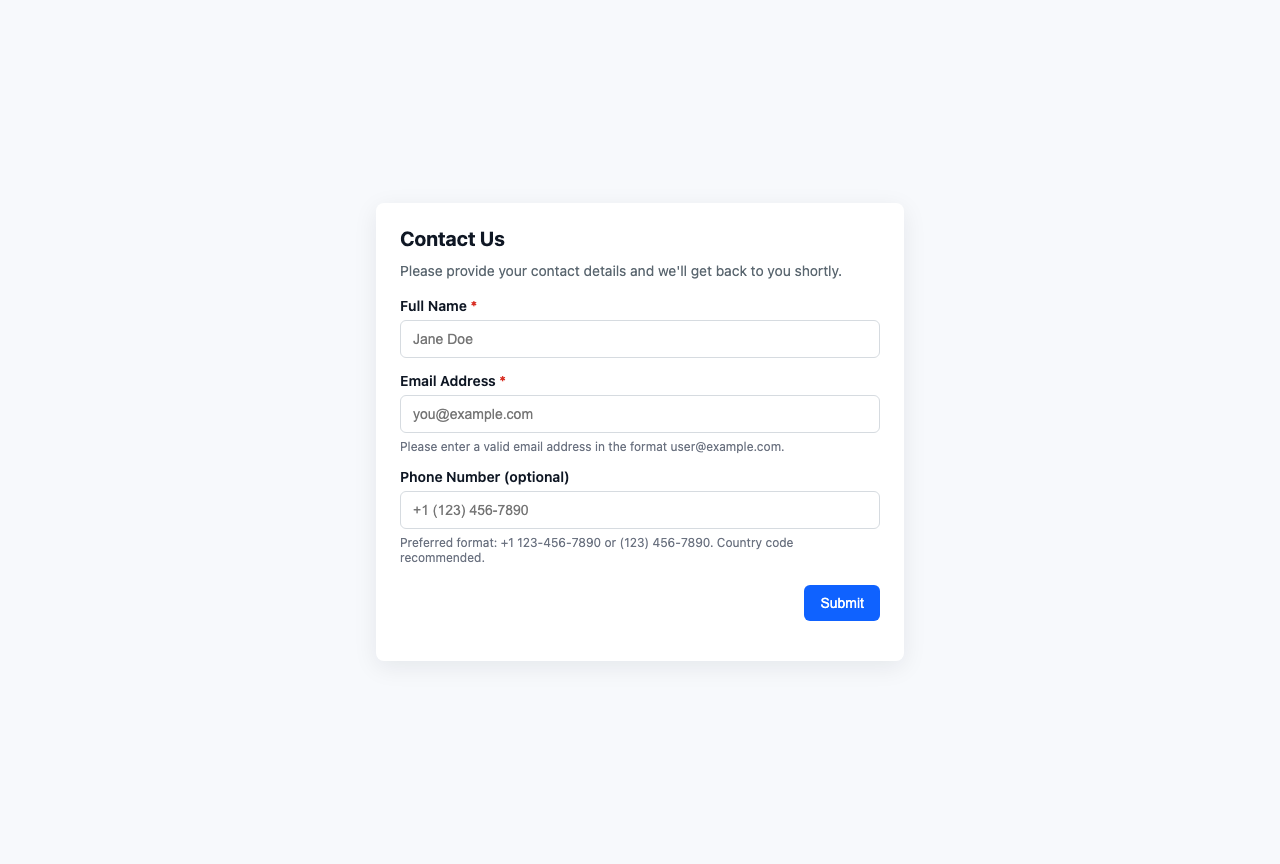Click the email format helper text
The height and width of the screenshot is (864, 1280).
pyautogui.click(x=592, y=447)
